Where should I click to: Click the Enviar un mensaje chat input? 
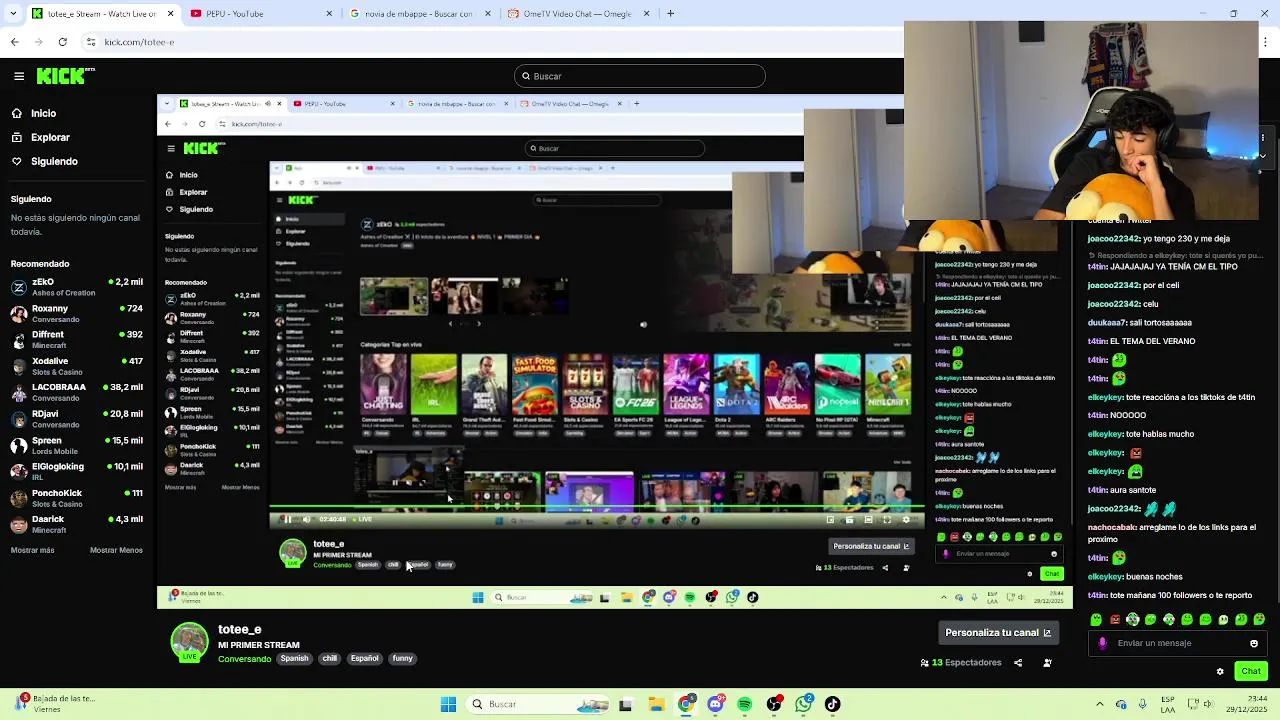(x=1176, y=643)
